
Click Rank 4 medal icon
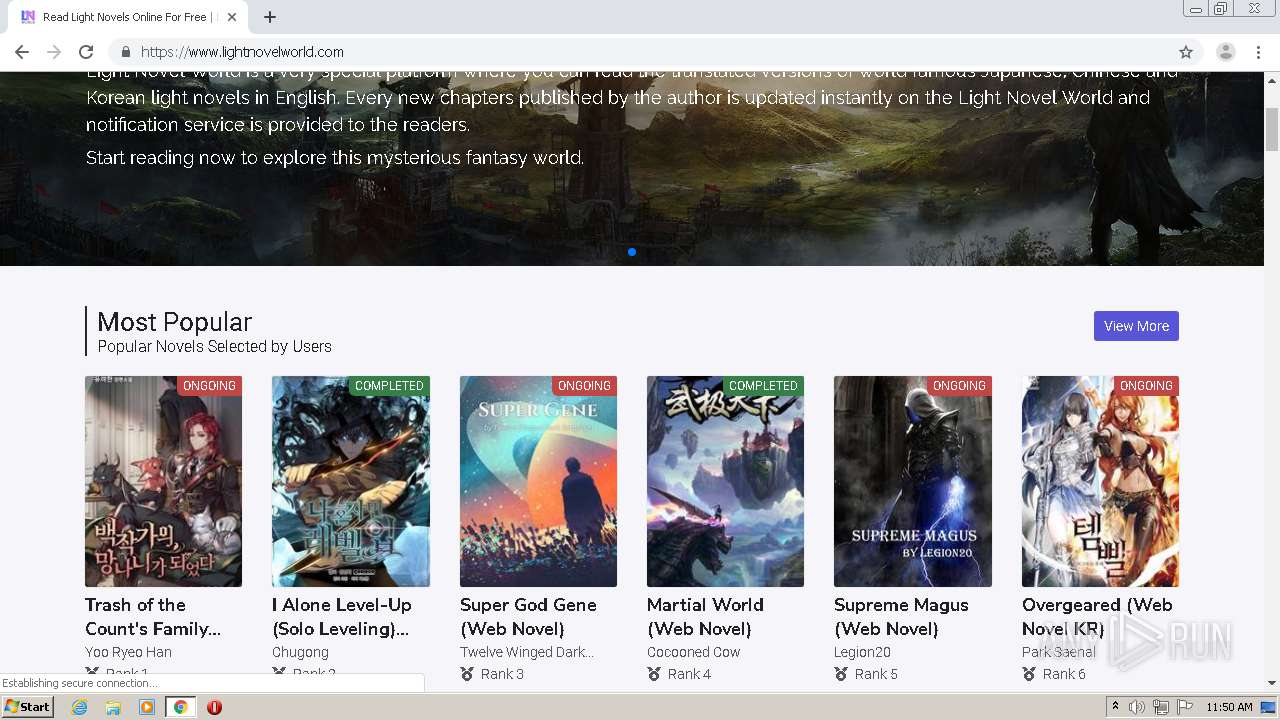654,674
